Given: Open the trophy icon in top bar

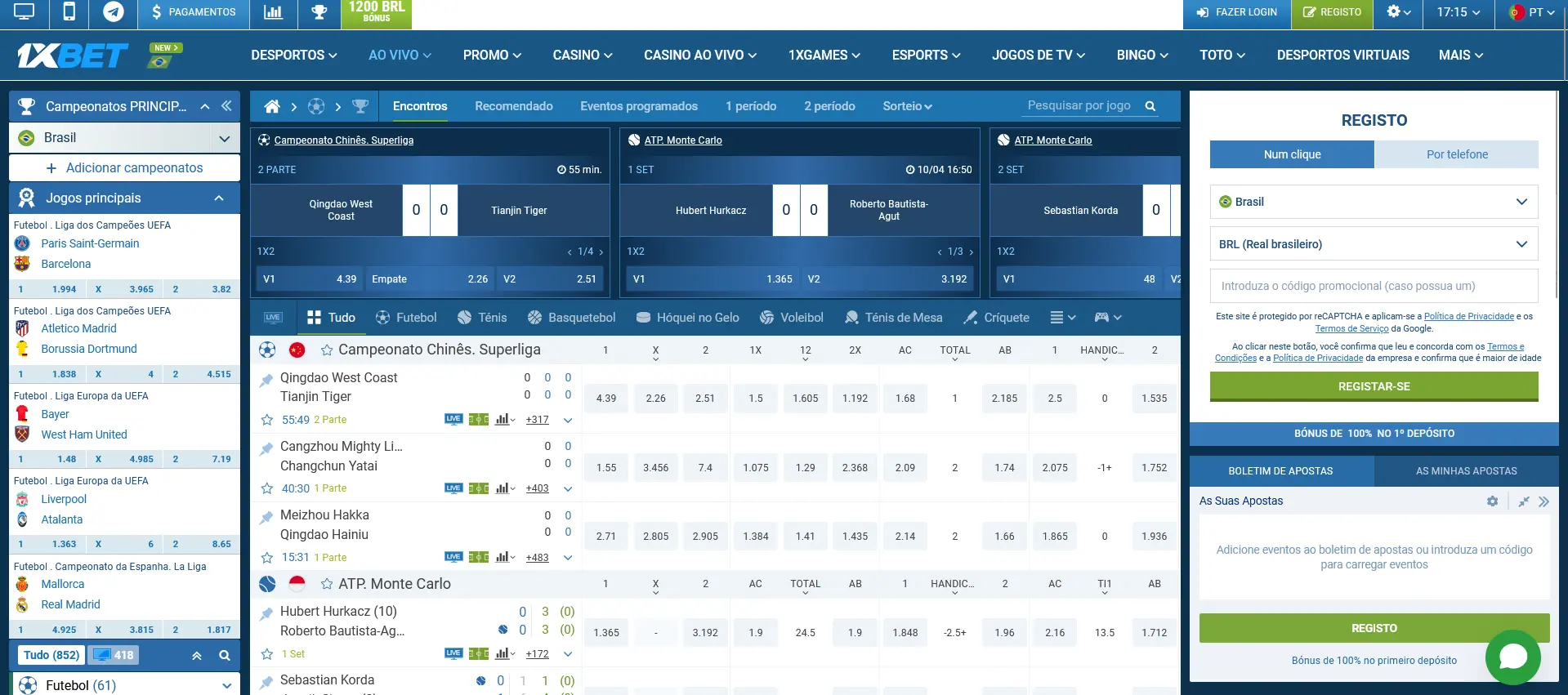Looking at the screenshot, I should (x=319, y=12).
